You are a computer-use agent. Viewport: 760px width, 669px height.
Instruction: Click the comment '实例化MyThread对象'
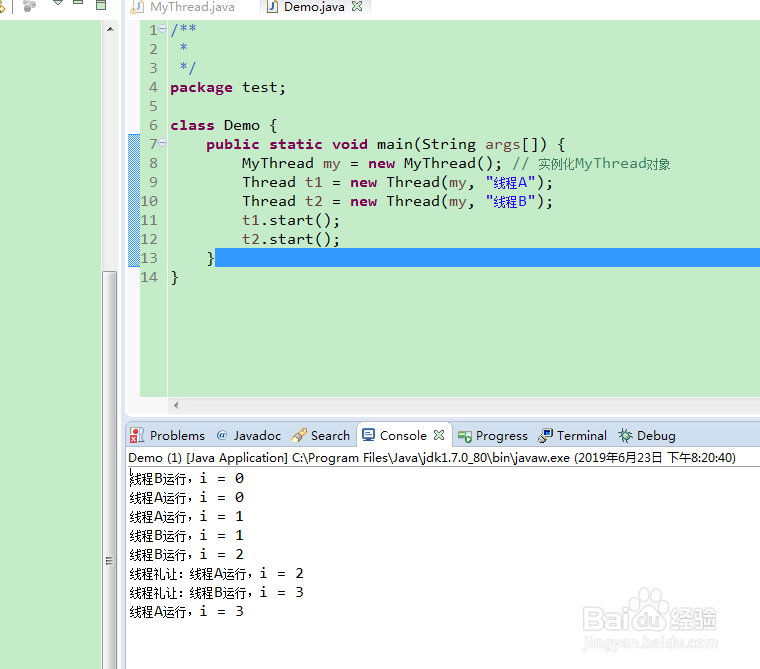click(604, 164)
